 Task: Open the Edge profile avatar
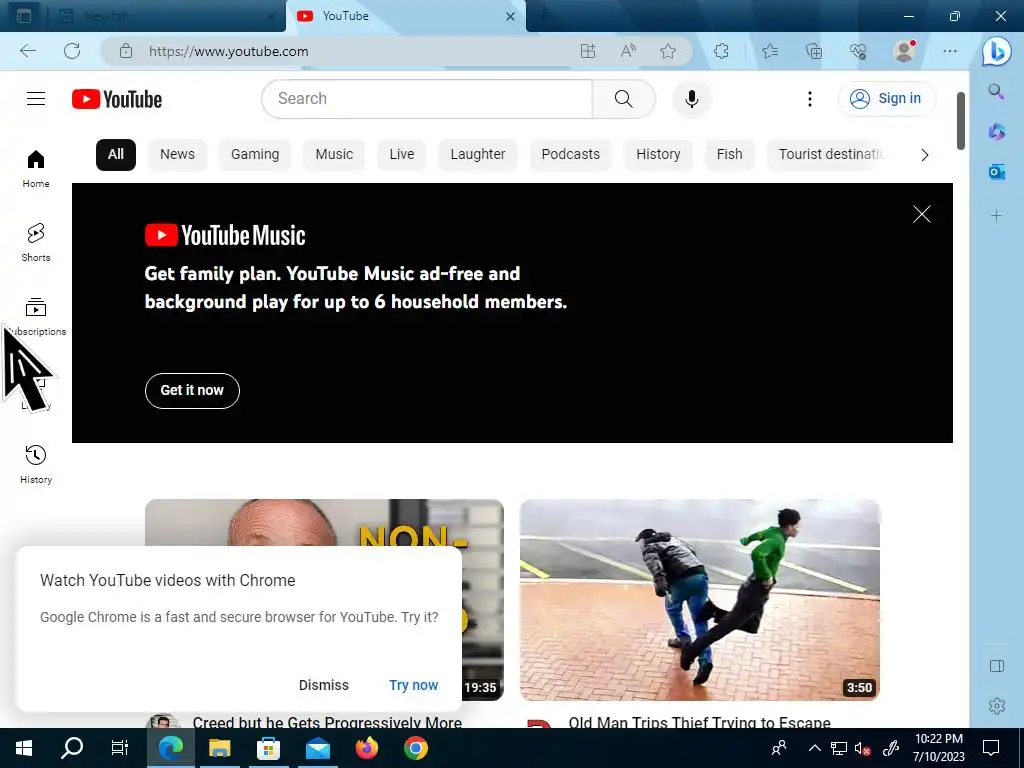point(904,51)
